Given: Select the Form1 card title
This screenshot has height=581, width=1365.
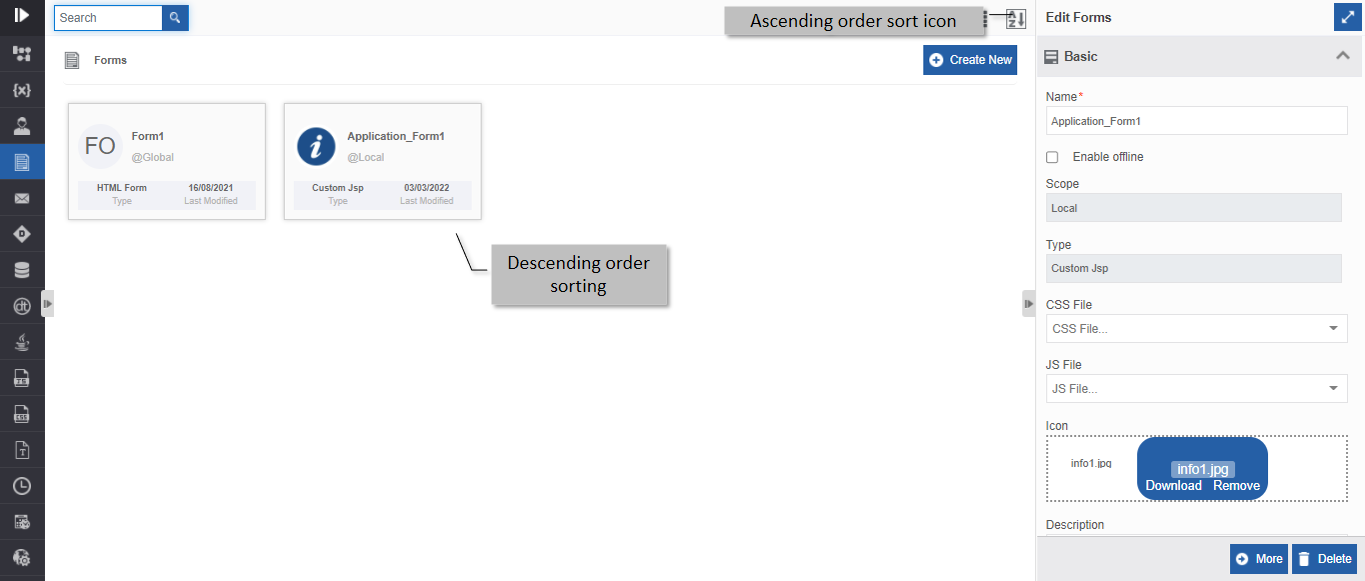Looking at the screenshot, I should tap(148, 136).
